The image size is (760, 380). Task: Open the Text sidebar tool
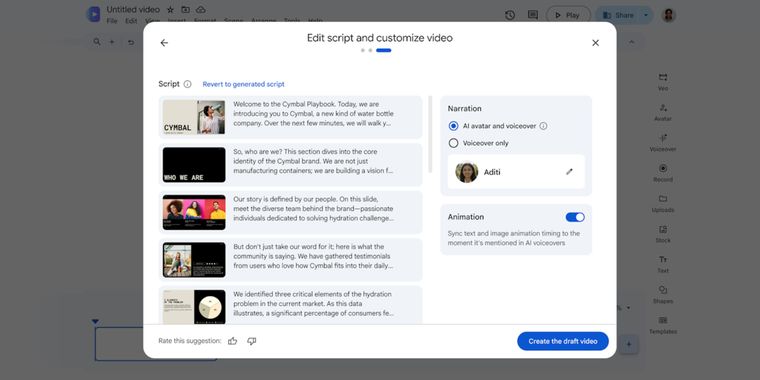pos(663,265)
